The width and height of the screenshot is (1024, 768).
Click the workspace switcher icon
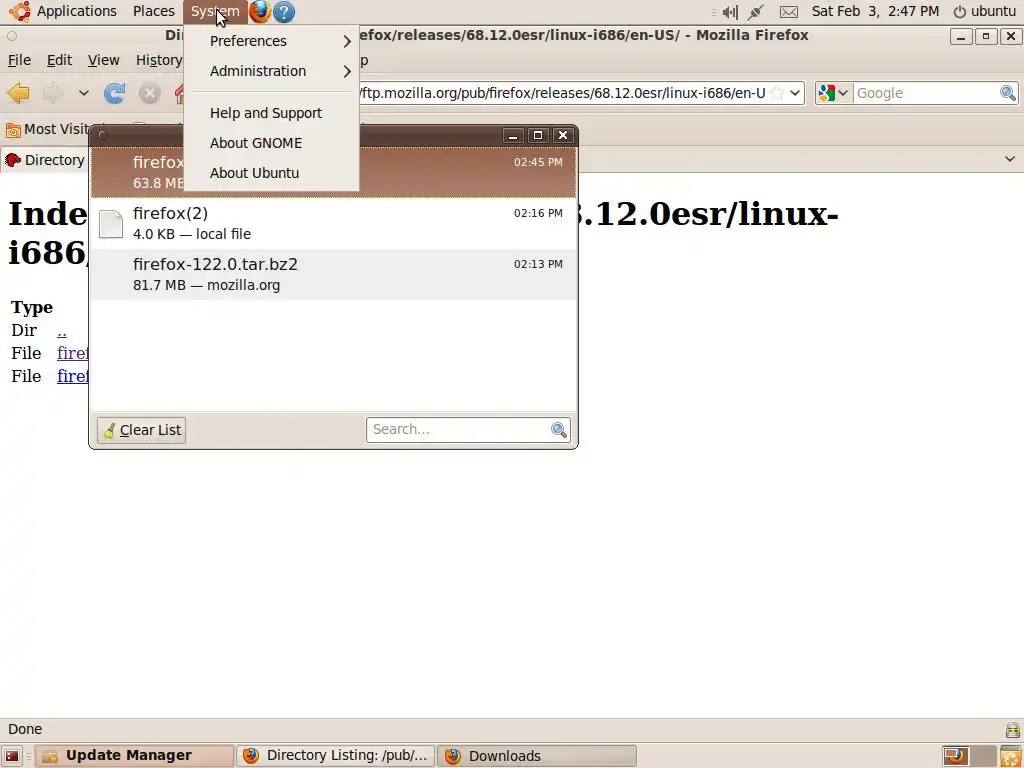969,756
